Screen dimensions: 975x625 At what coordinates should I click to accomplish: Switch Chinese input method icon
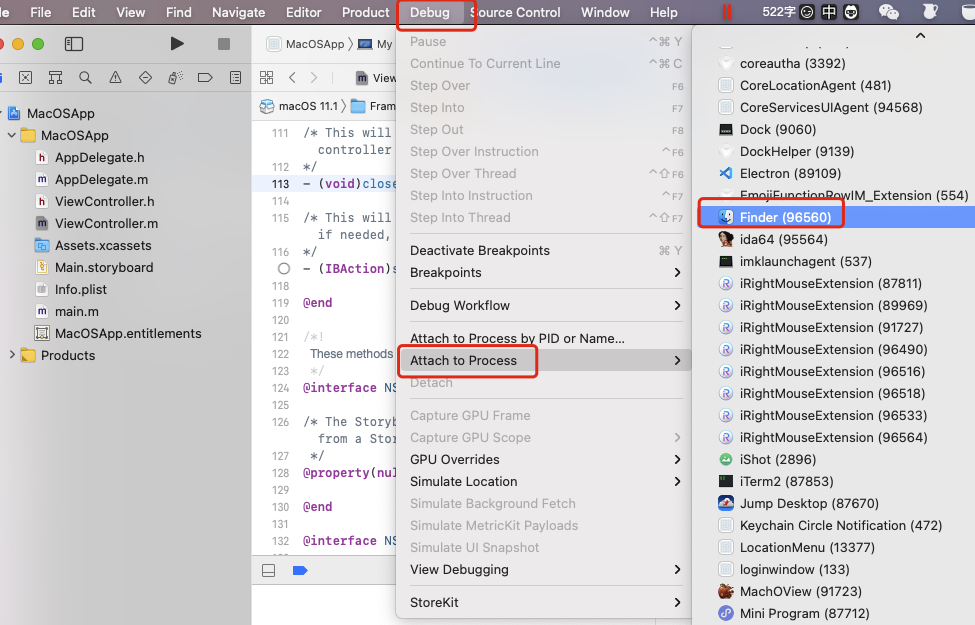click(x=829, y=12)
